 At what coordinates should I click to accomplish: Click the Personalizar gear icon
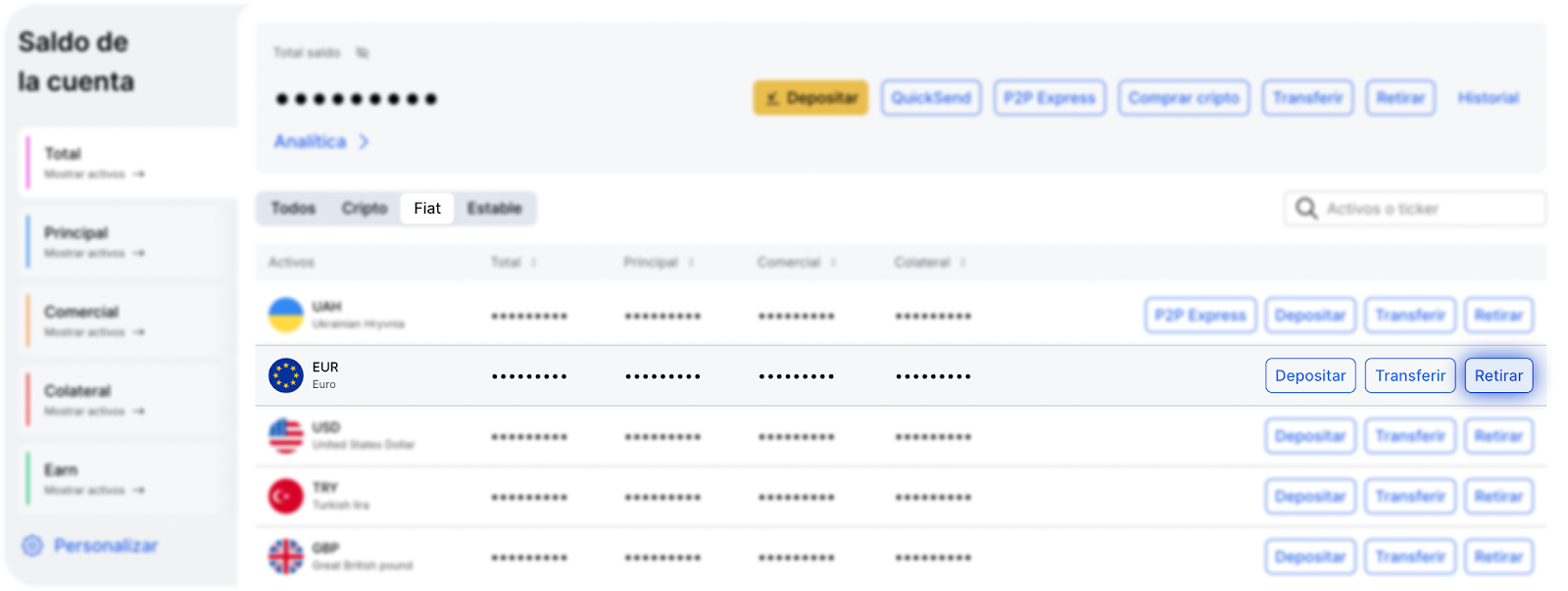click(32, 546)
